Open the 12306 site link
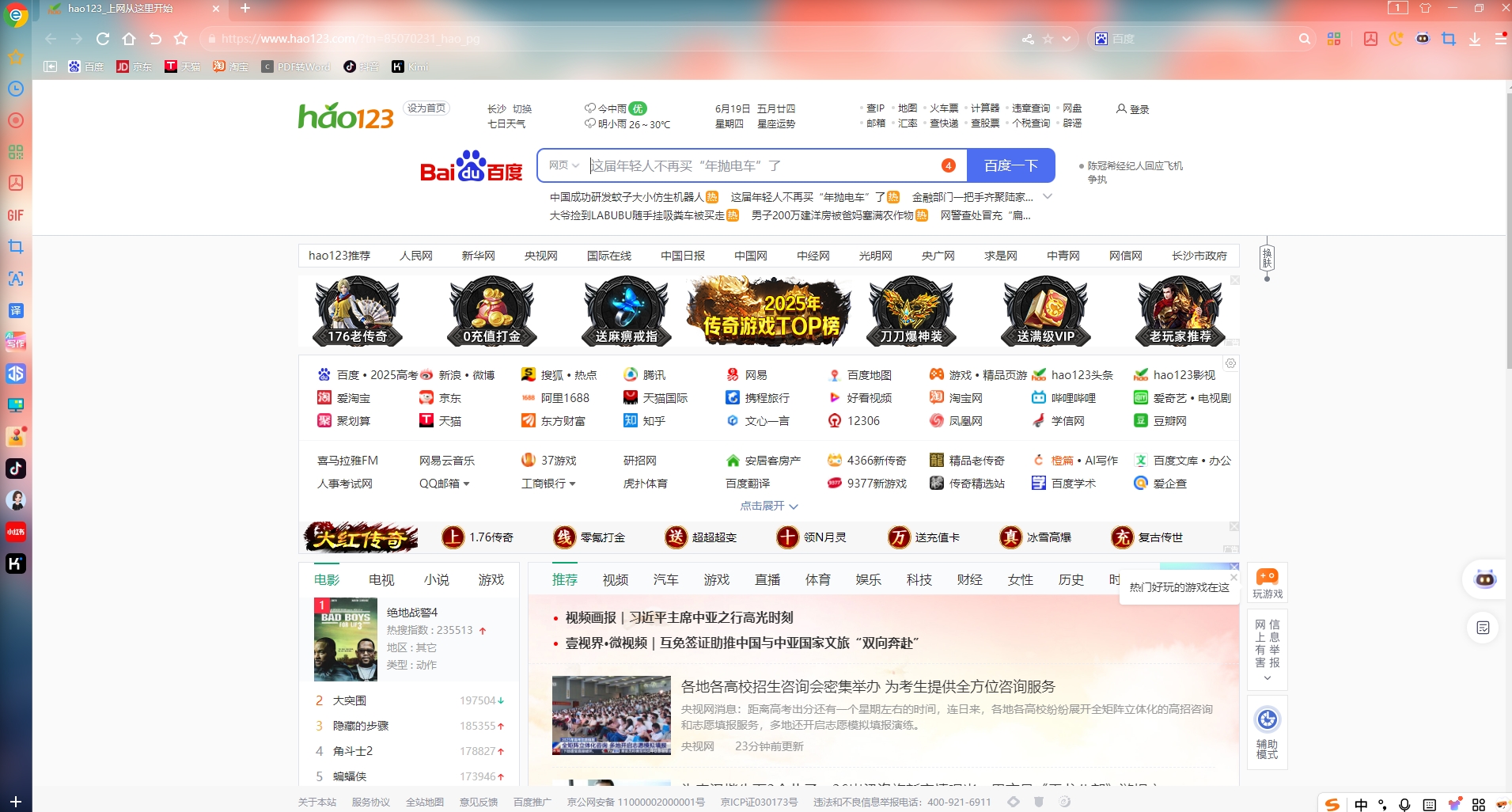Screen dimensions: 1512x812 854,421
